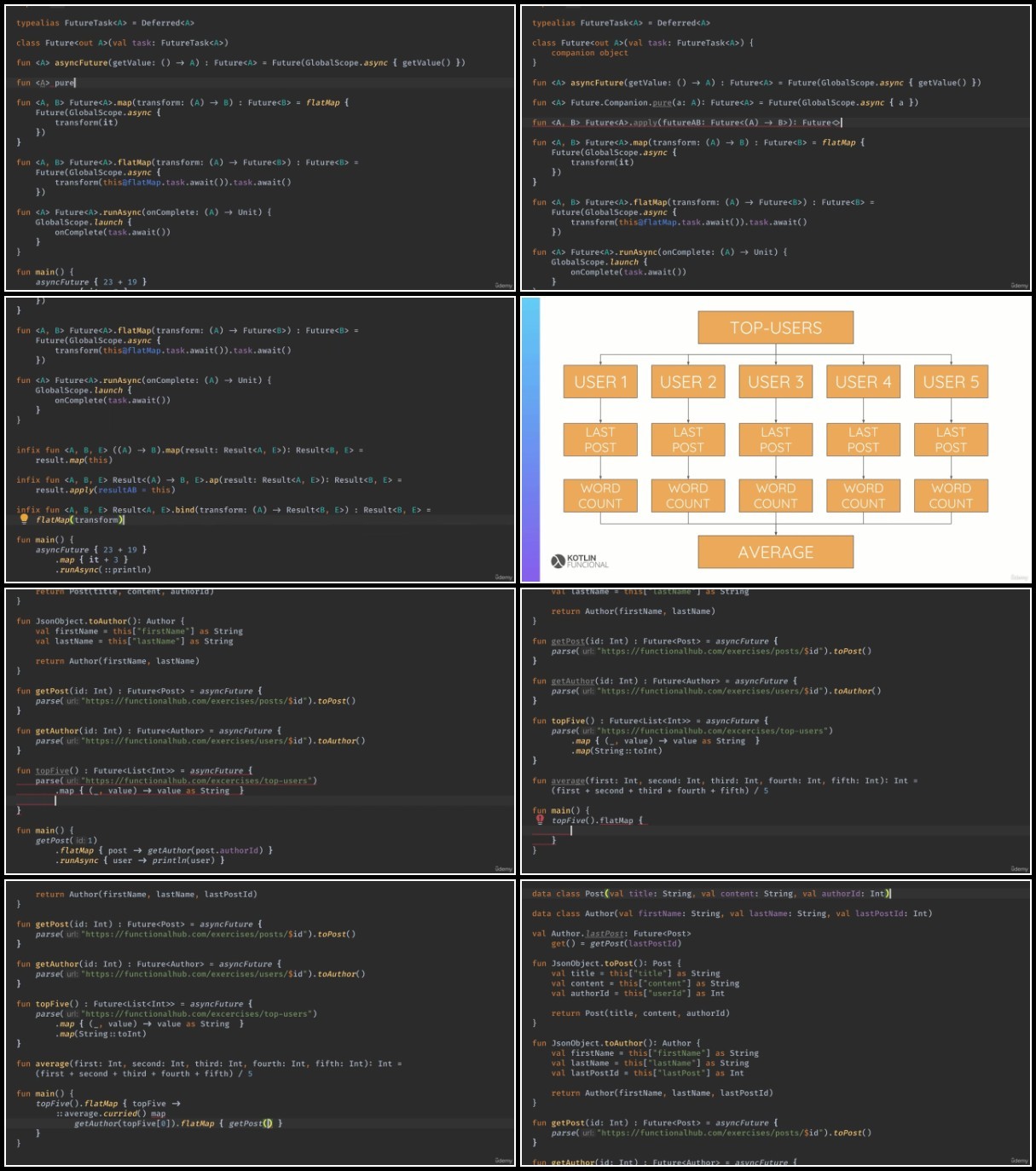Viewport: 1036px width, 1171px height.
Task: Select the TOP-USERS box in the diagram
Action: coord(775,328)
